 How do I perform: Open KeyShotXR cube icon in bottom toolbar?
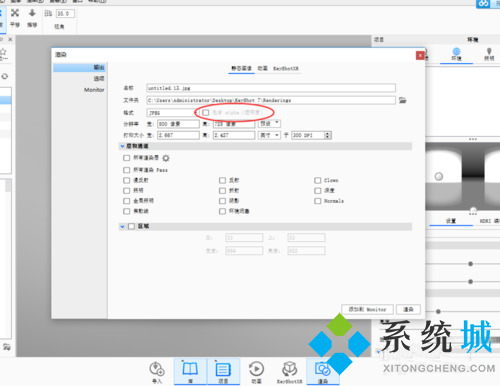click(x=289, y=372)
